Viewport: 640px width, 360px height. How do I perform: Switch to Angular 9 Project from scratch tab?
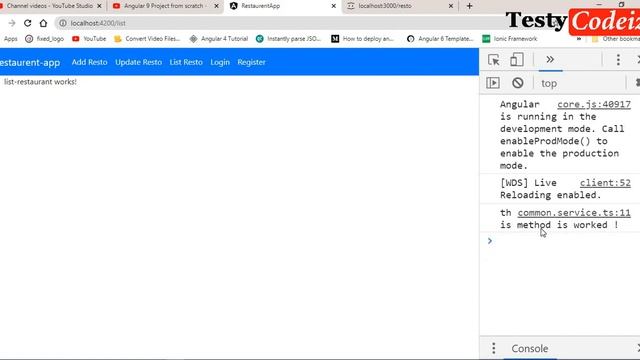(x=164, y=6)
